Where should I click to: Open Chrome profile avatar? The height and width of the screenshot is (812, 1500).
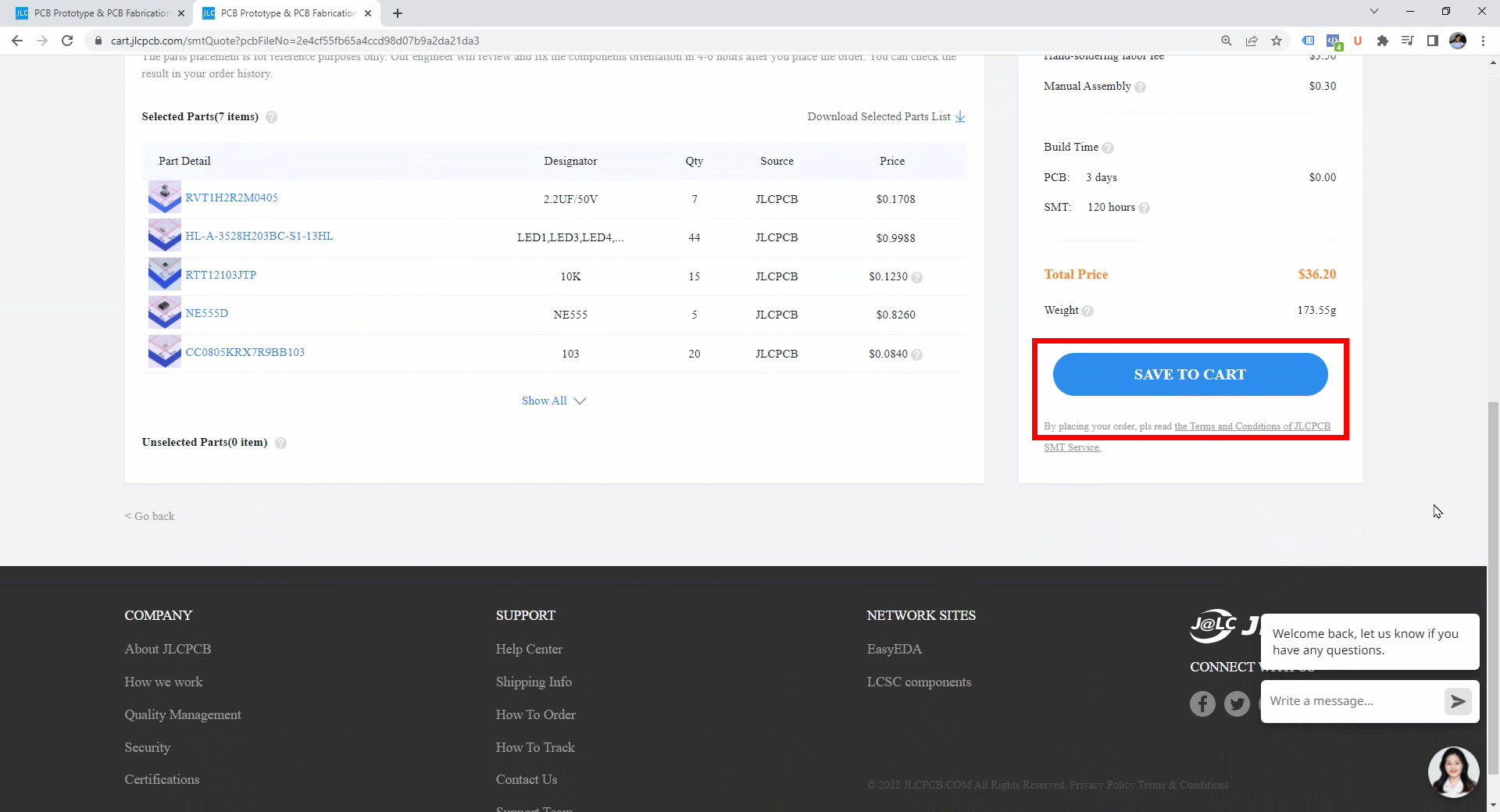(1458, 41)
